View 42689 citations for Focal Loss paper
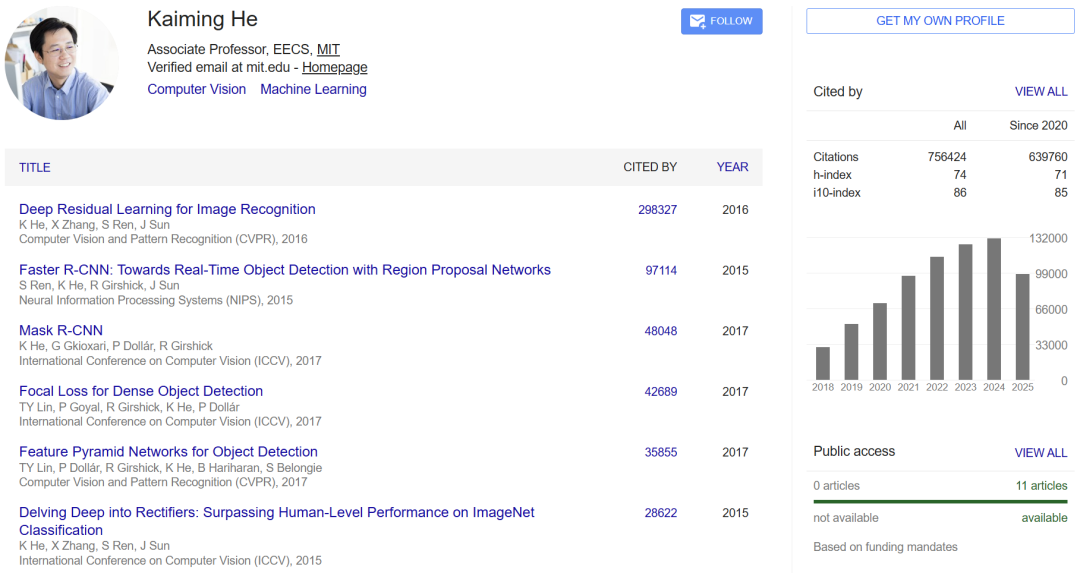 pos(660,392)
